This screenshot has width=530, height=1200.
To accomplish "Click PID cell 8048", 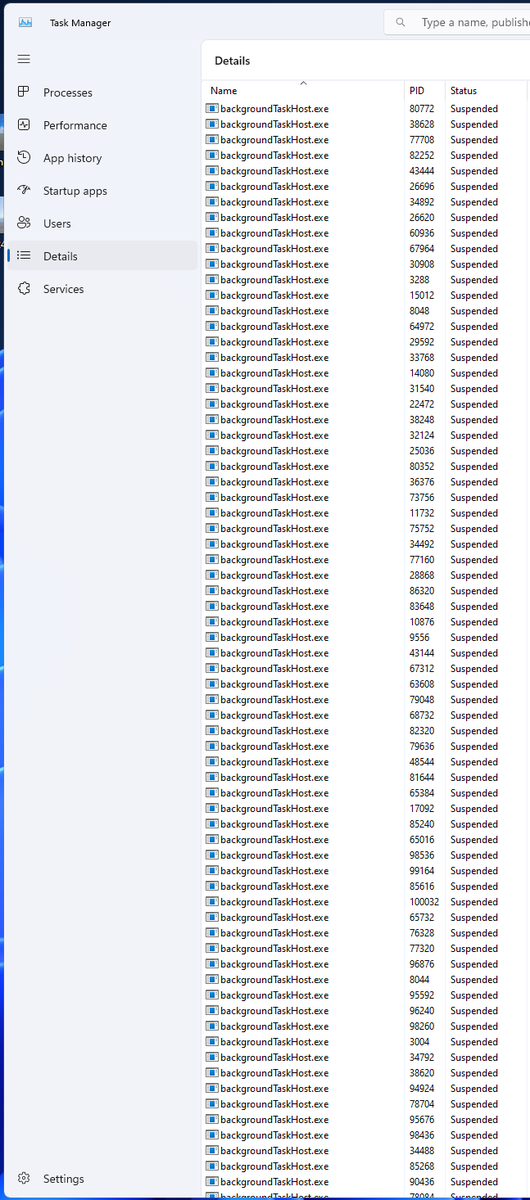I will point(419,311).
